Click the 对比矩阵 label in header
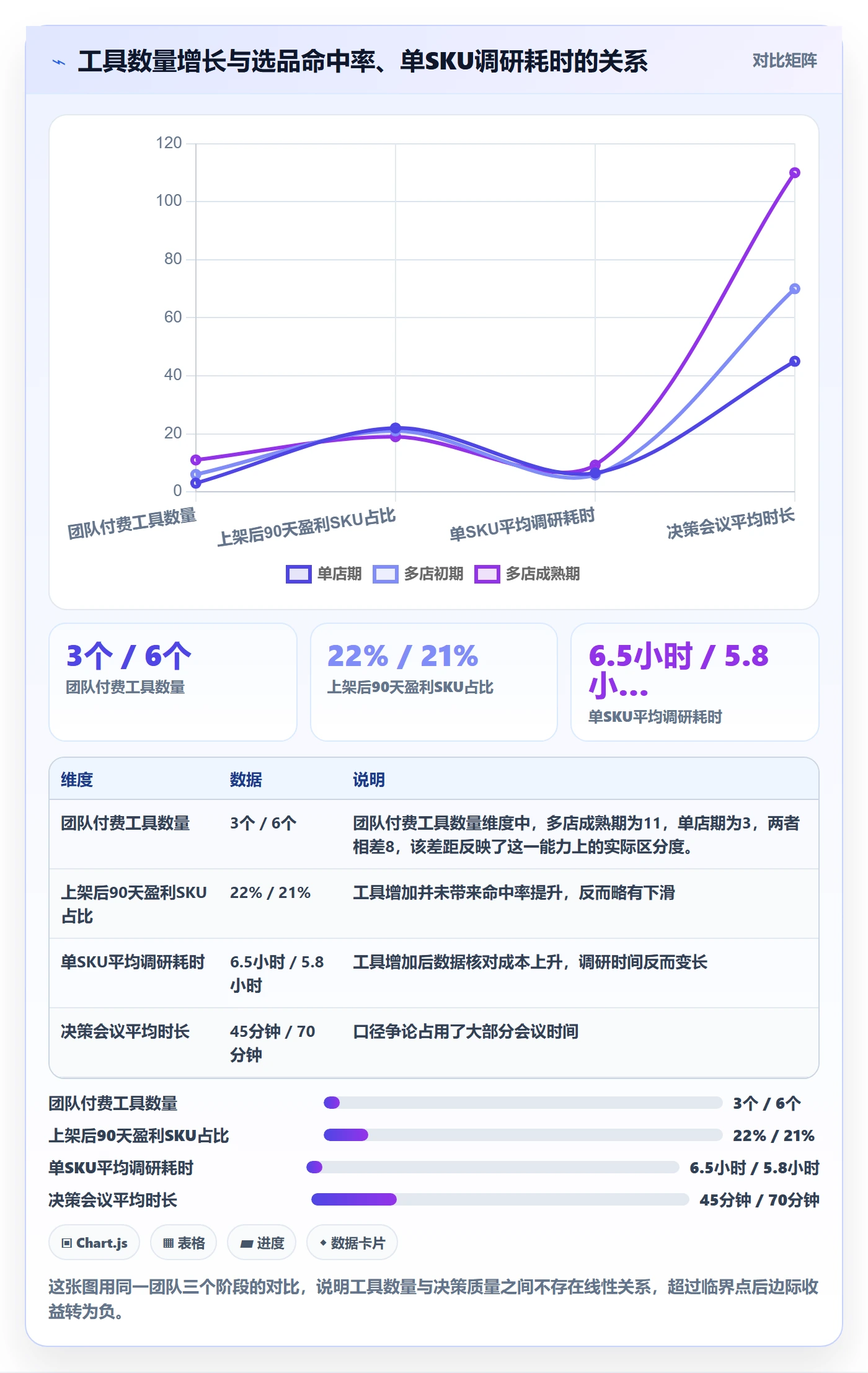This screenshot has width=868, height=1373. tap(784, 60)
